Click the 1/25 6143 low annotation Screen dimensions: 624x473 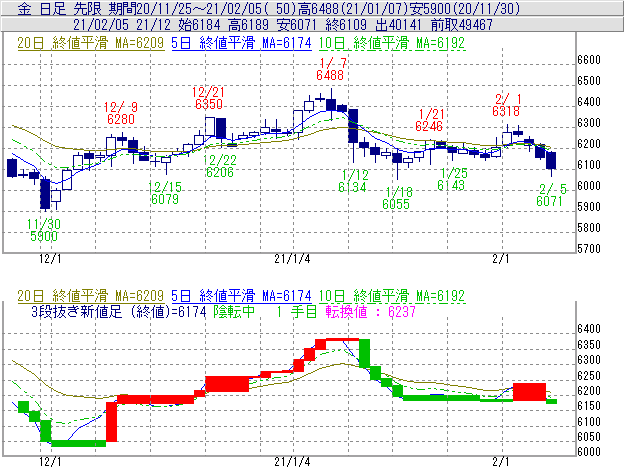point(452,179)
